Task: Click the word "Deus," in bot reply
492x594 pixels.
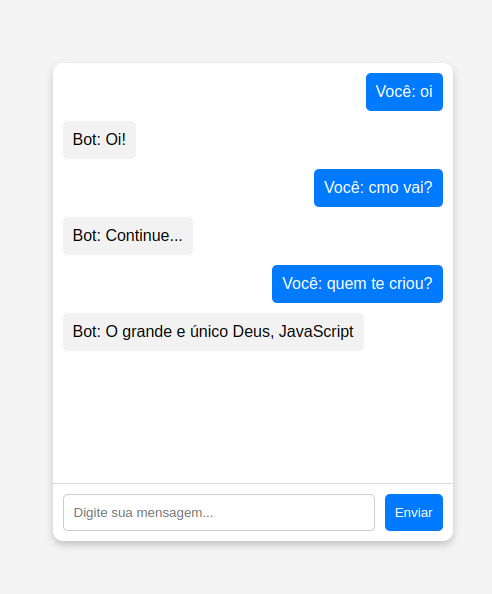Action: tap(253, 331)
